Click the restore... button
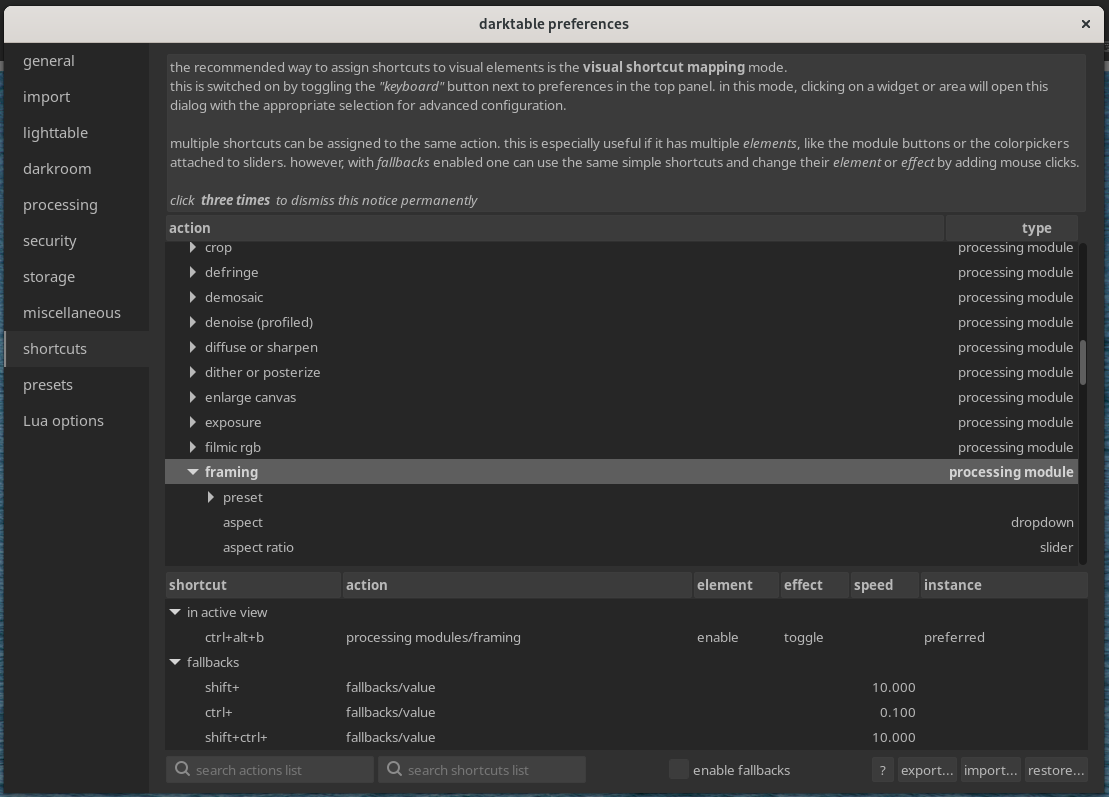1109x797 pixels. [x=1056, y=770]
